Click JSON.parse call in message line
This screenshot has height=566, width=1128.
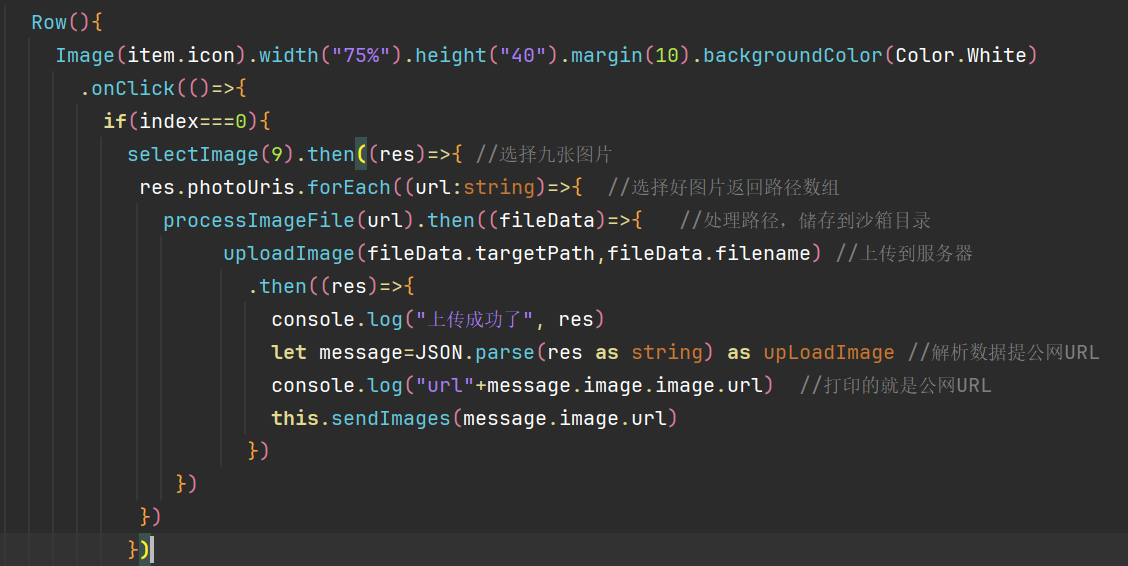pyautogui.click(x=475, y=352)
